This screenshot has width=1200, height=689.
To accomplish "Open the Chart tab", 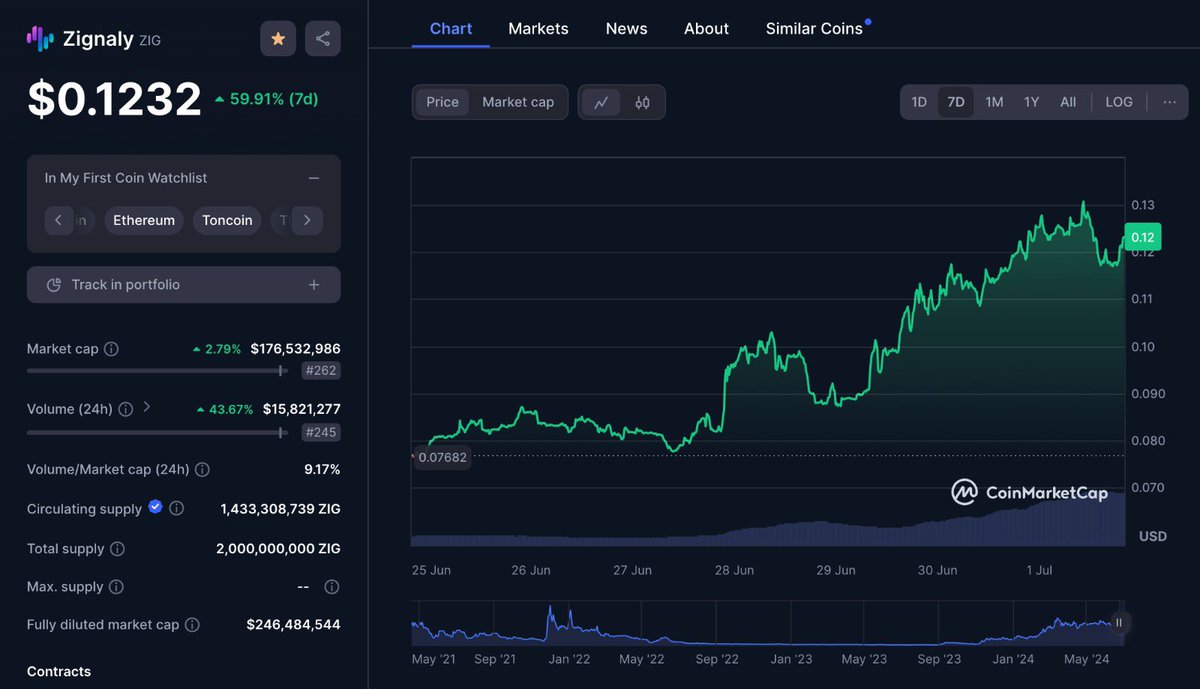I will [451, 29].
